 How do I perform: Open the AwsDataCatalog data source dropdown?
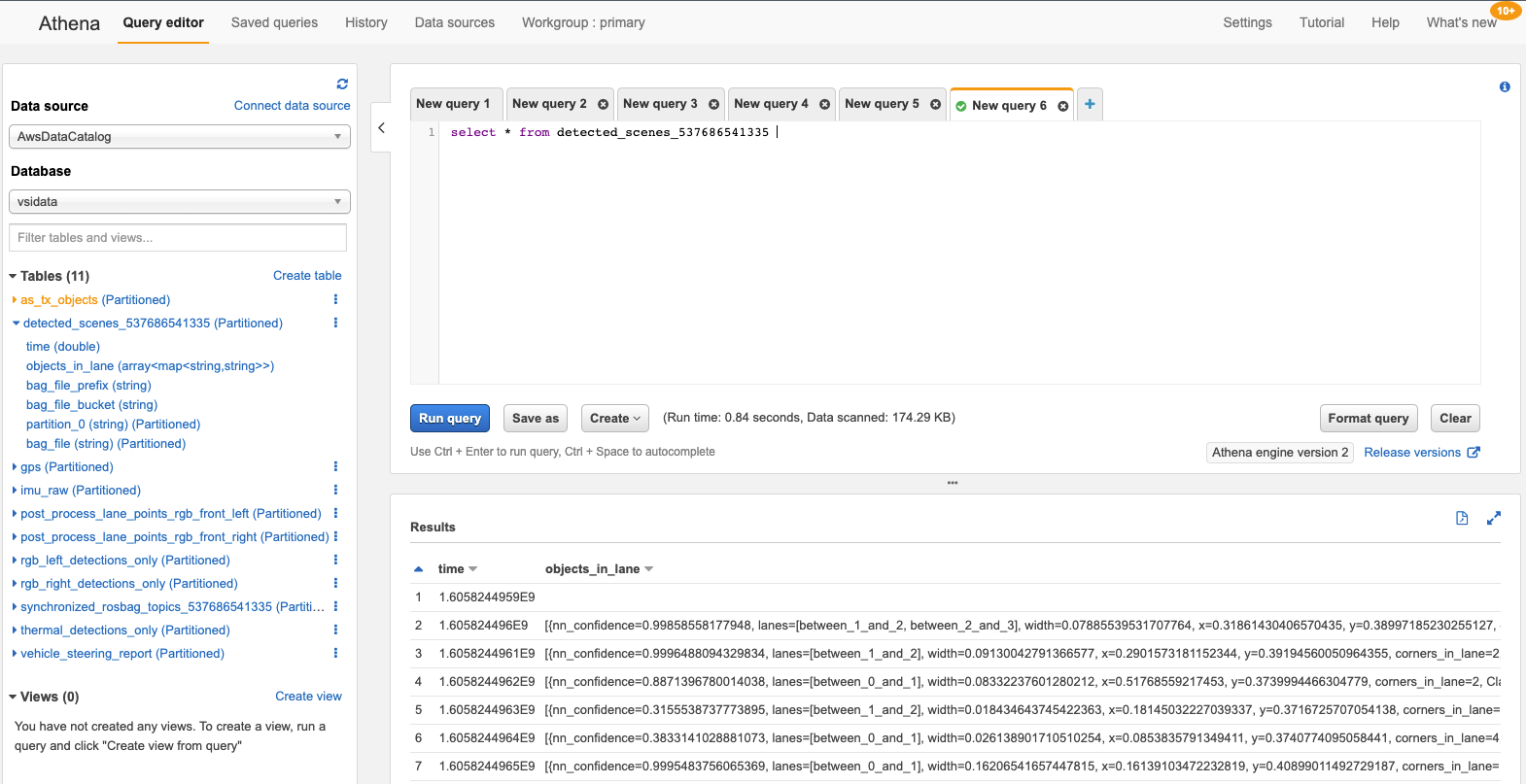[x=180, y=137]
